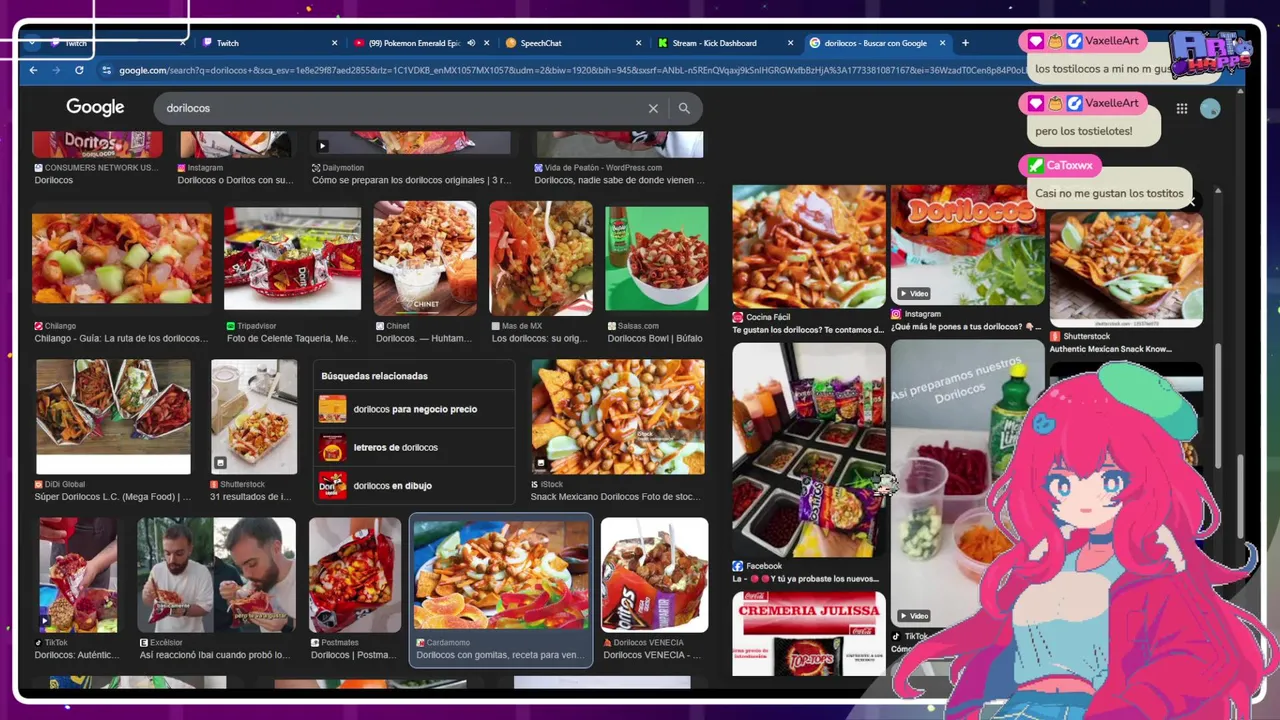
Task: Click the dorilocos search input field
Action: [x=400, y=108]
